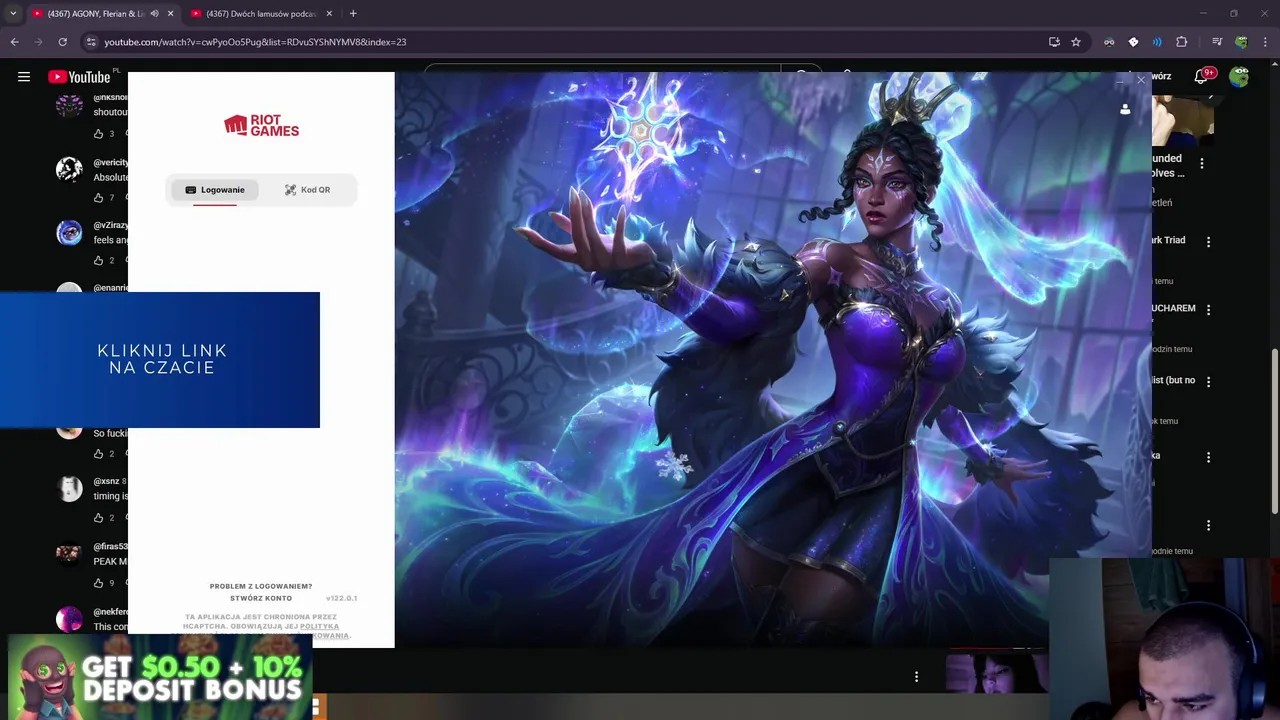Open the YouTube account avatar menu
The height and width of the screenshot is (720, 1280).
tap(1239, 77)
